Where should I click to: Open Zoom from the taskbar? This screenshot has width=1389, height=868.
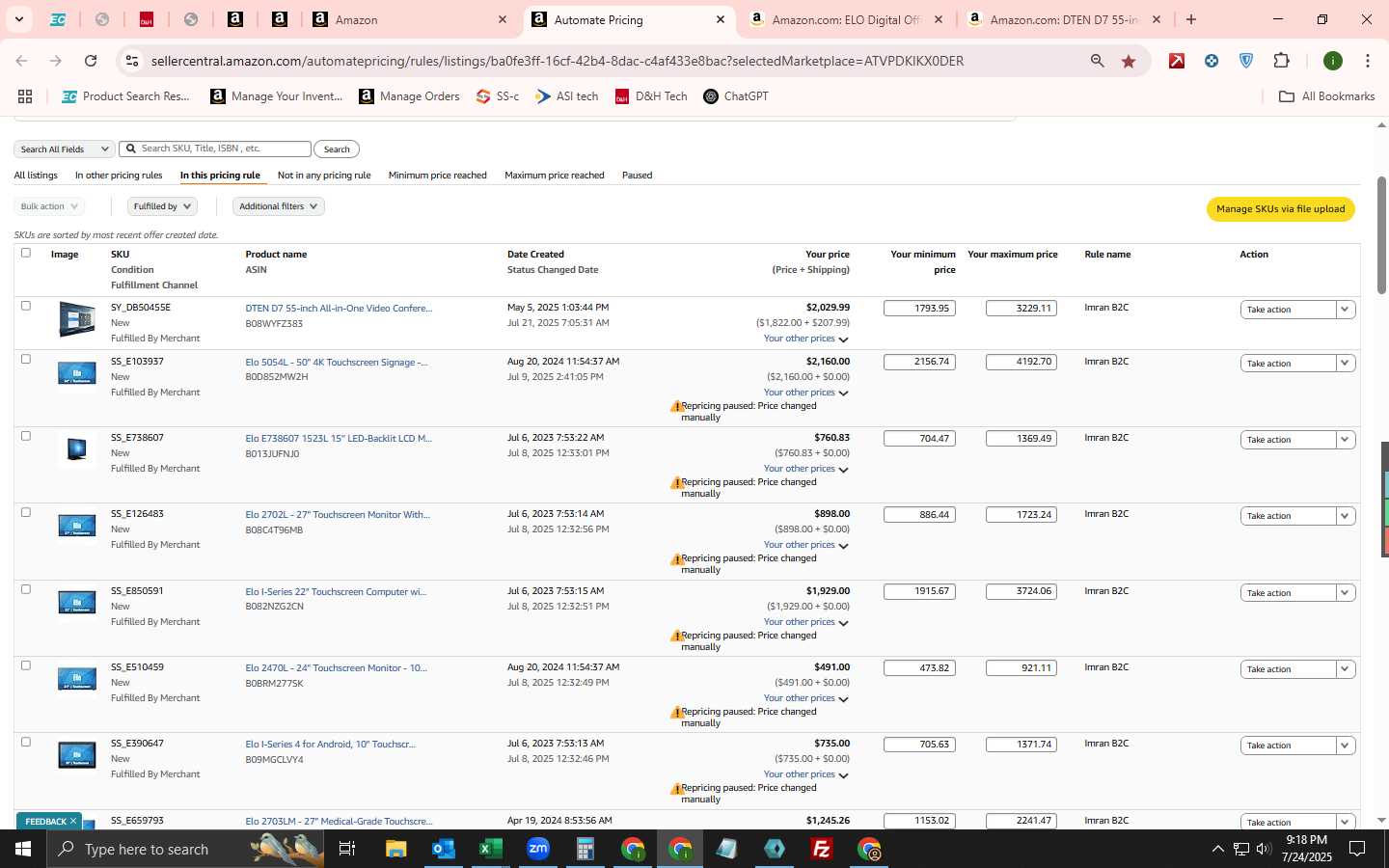pyautogui.click(x=537, y=849)
